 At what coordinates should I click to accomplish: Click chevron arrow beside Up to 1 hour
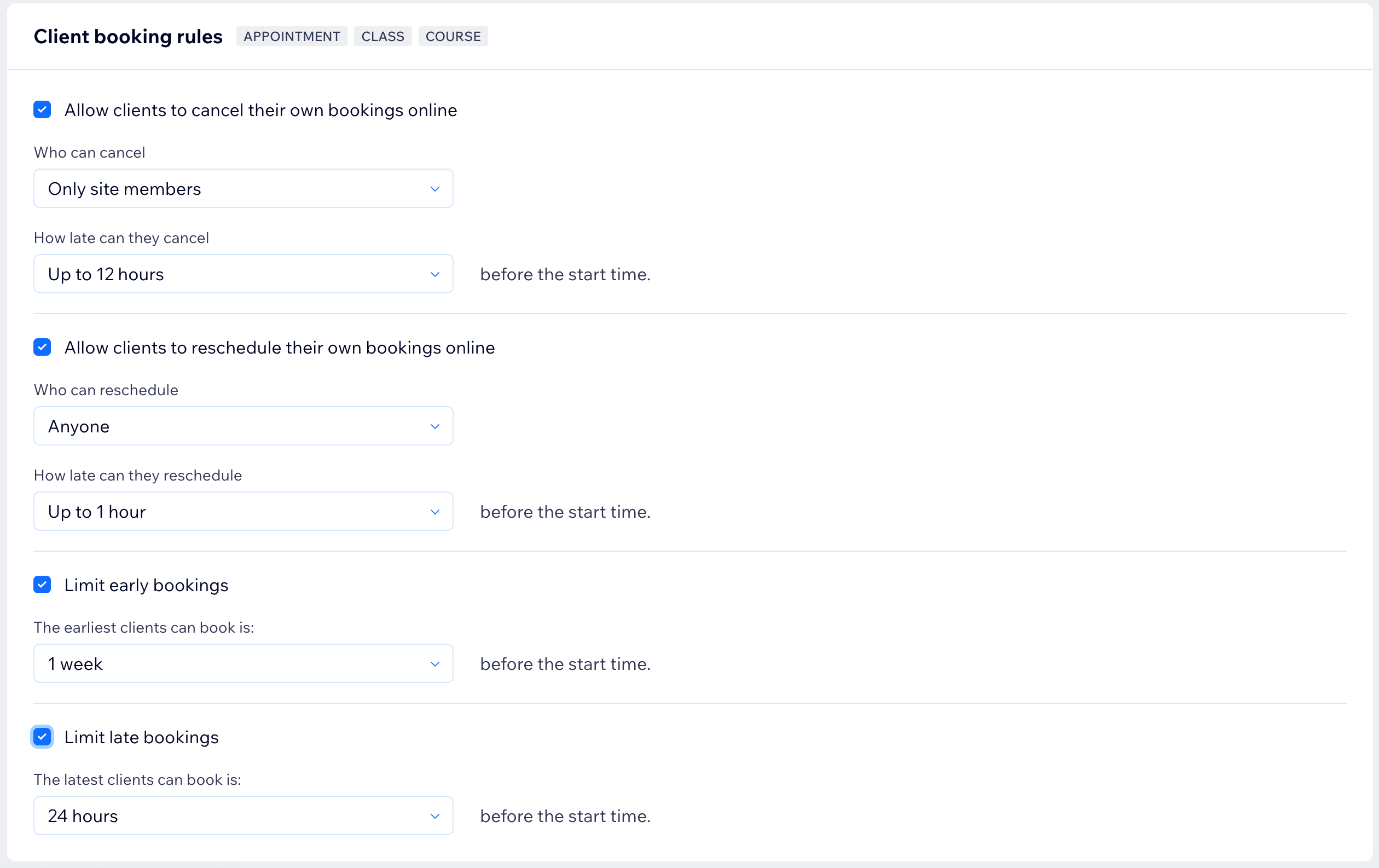pos(434,512)
